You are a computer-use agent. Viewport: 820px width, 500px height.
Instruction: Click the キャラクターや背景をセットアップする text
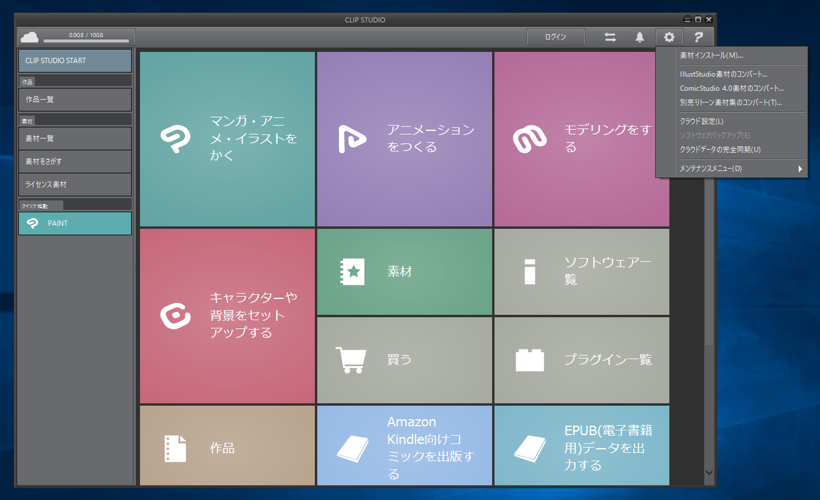click(x=253, y=315)
